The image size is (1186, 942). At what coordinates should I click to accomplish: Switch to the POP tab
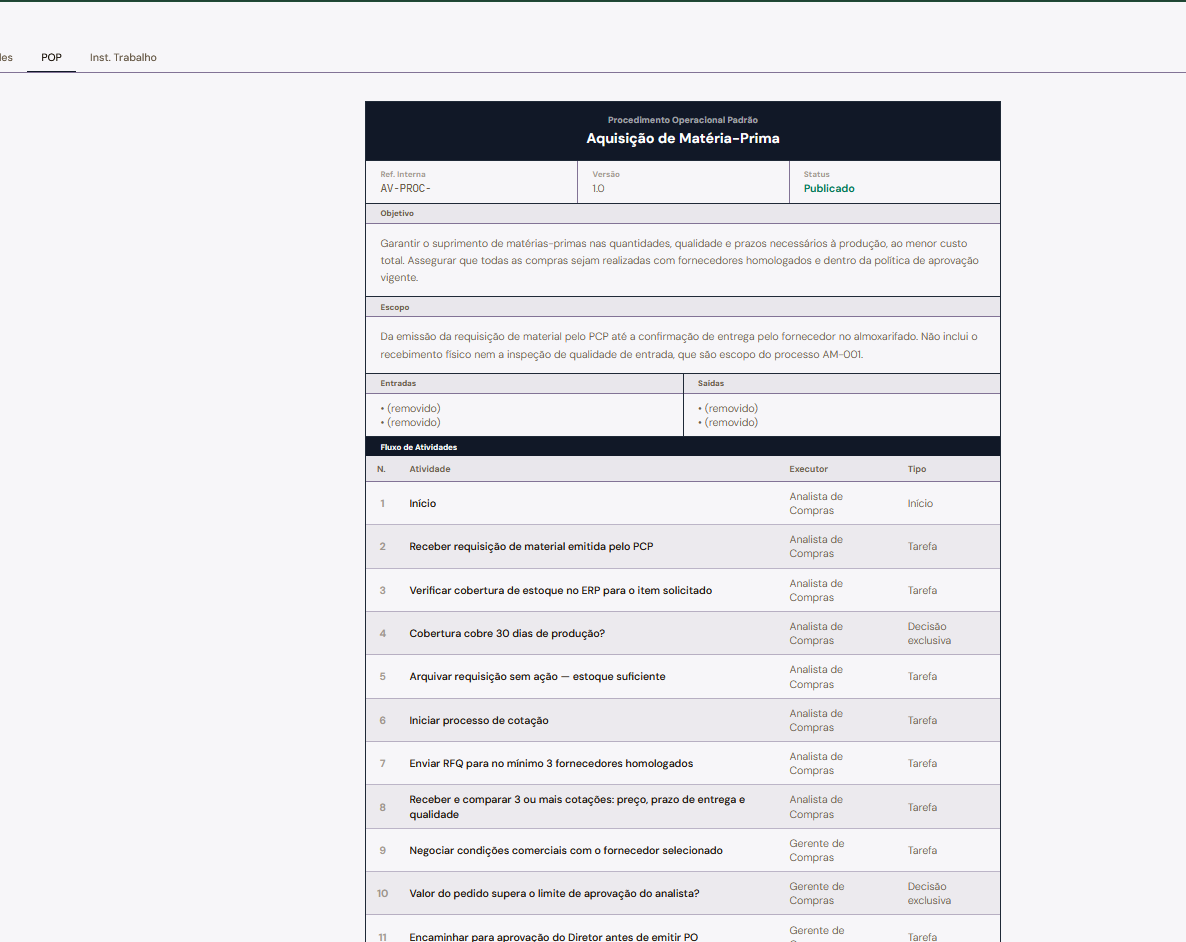pyautogui.click(x=51, y=58)
